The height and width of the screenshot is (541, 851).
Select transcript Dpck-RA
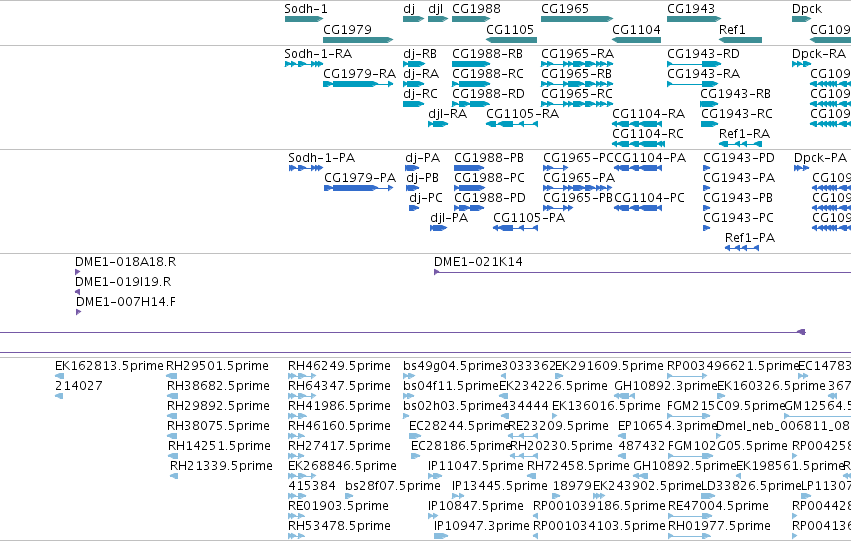[802, 64]
